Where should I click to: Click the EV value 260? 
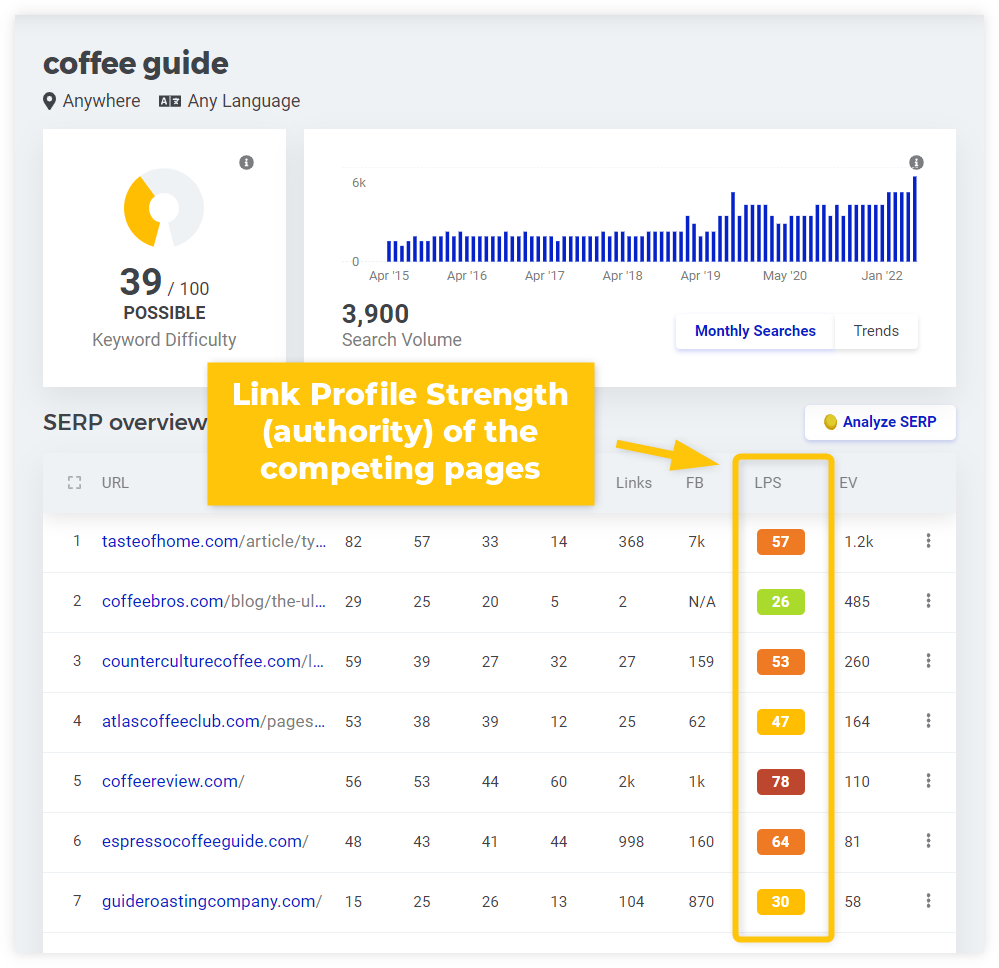tap(857, 661)
